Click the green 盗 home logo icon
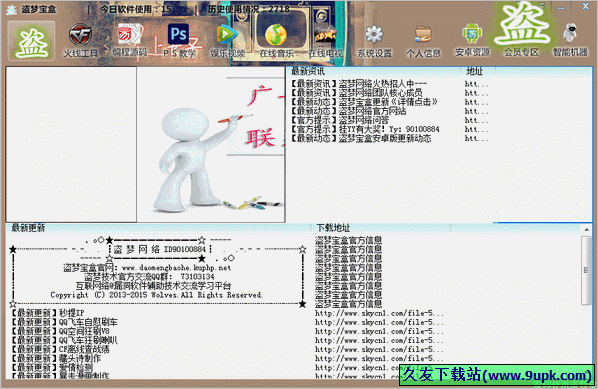598x389 pixels. click(31, 41)
